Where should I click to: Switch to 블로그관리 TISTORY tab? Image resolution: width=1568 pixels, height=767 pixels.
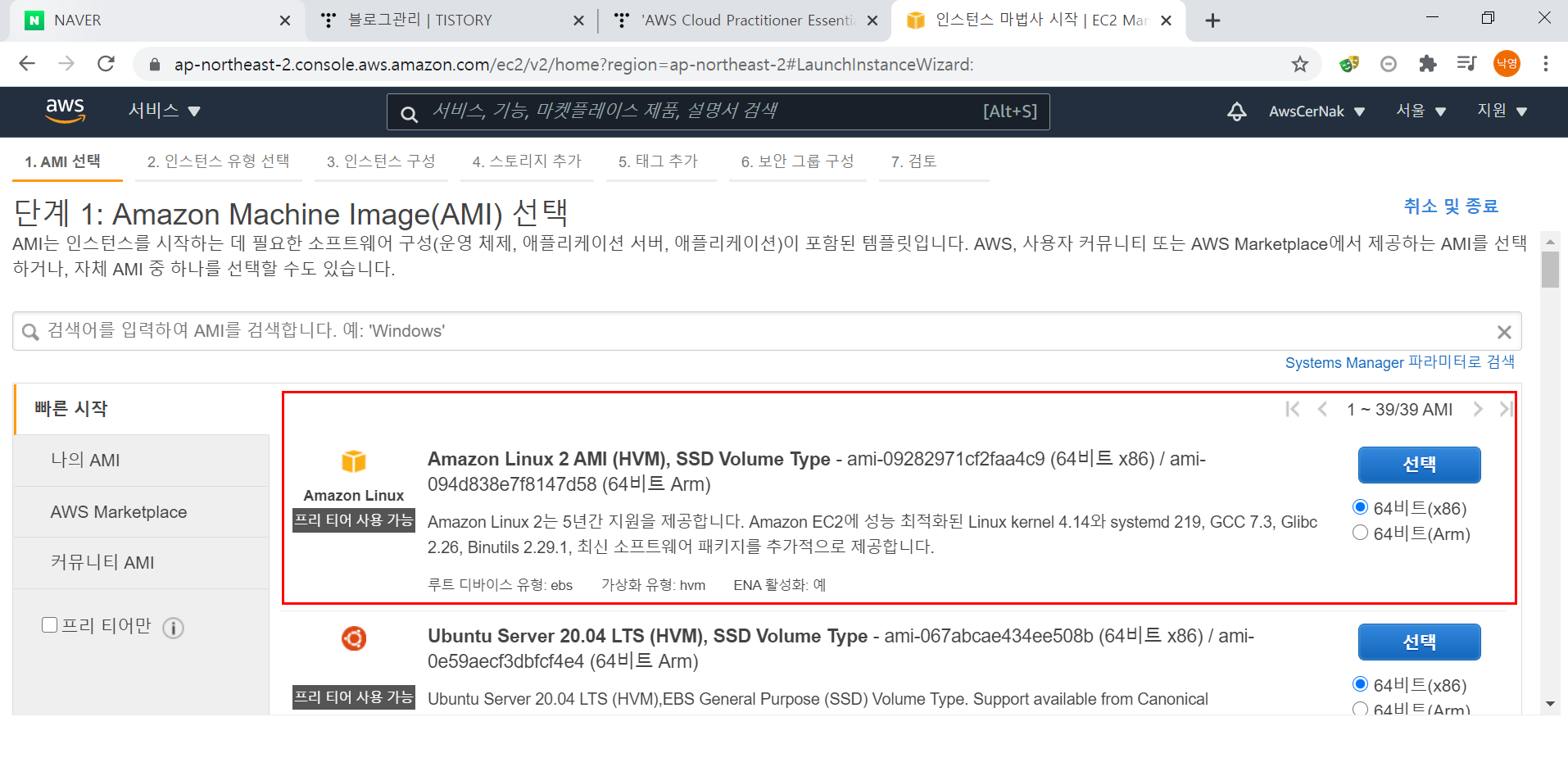click(x=451, y=20)
